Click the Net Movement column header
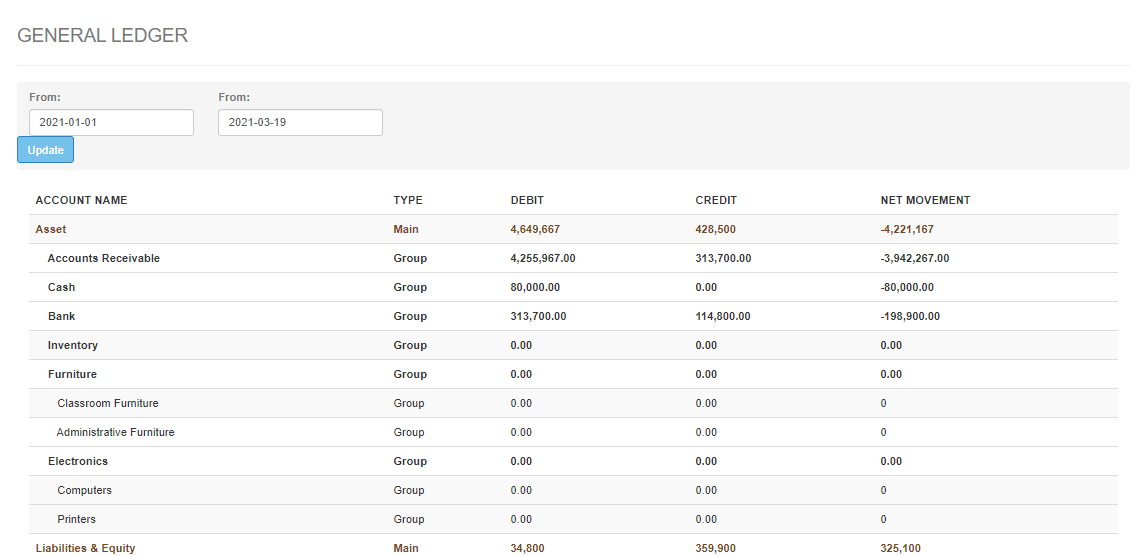Image resolution: width=1139 pixels, height=556 pixels. (925, 200)
